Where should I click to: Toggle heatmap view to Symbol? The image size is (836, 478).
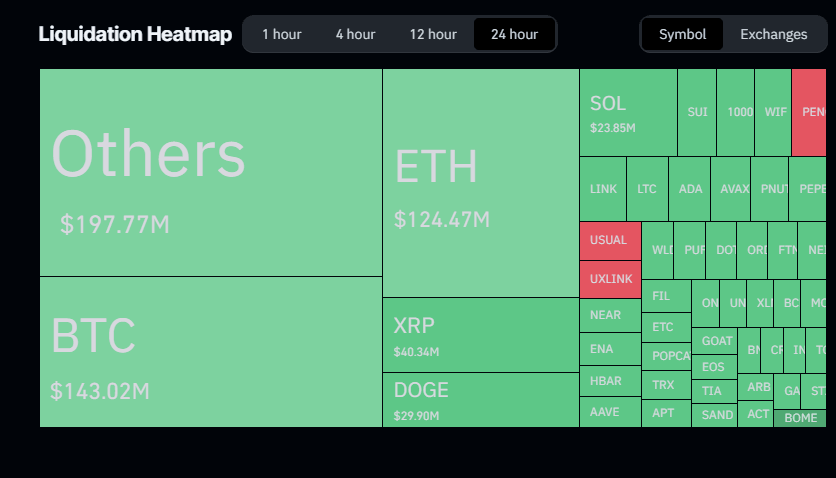(682, 34)
